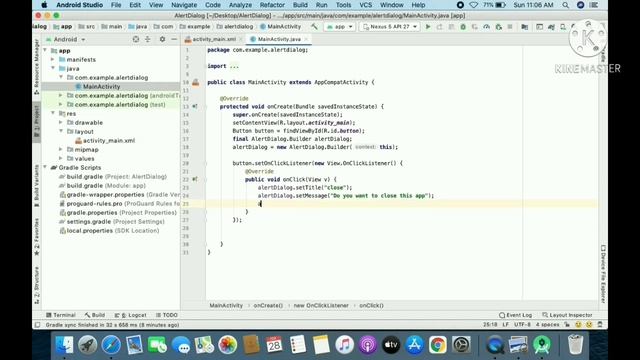Open the app run configuration dropdown
This screenshot has height=360, width=640.
pyautogui.click(x=340, y=27)
